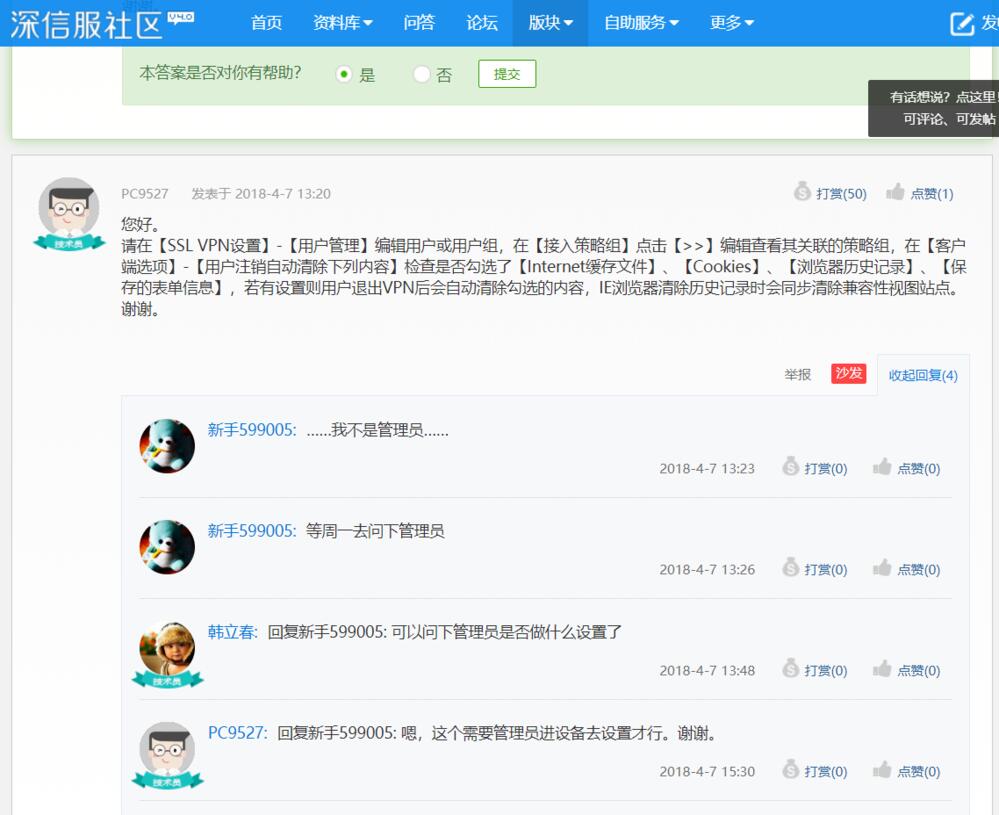The height and width of the screenshot is (815, 999).
Task: Select the 是 radio button
Action: pos(344,75)
